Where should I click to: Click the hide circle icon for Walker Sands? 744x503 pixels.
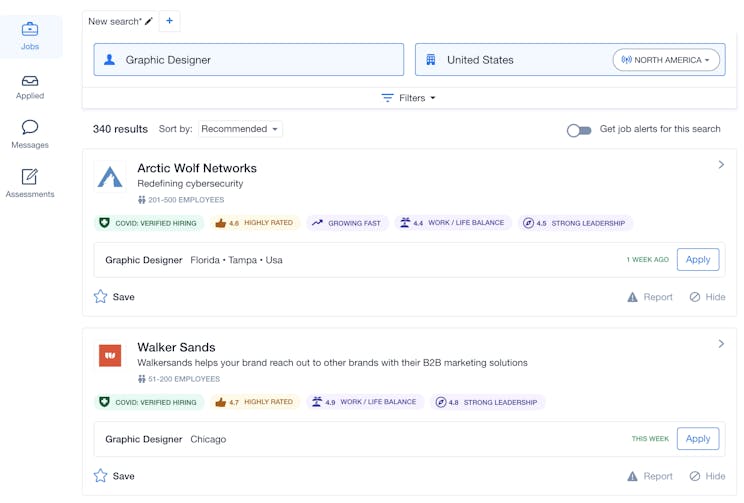pyautogui.click(x=695, y=476)
